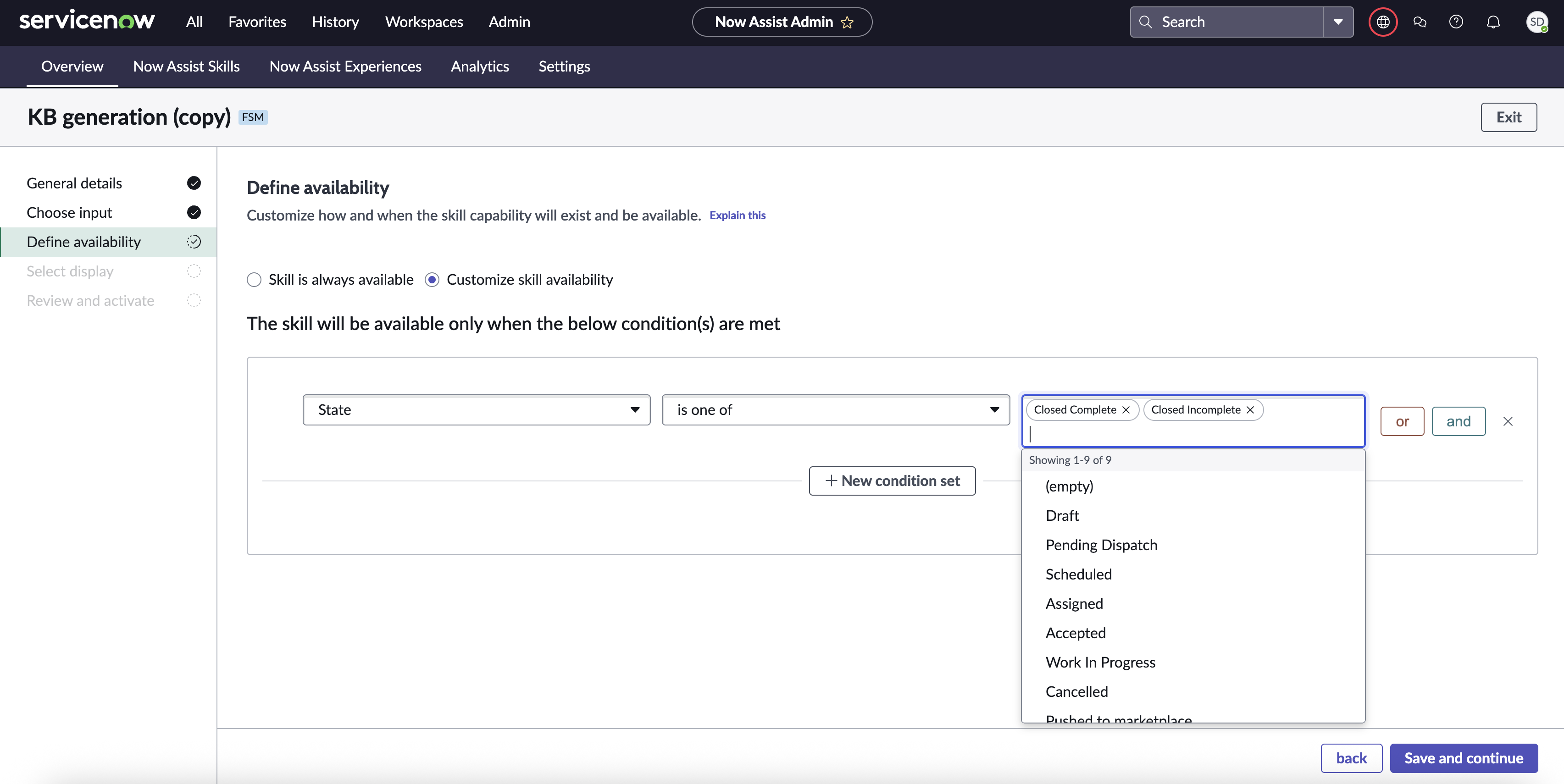Open Define availability step

108,242
